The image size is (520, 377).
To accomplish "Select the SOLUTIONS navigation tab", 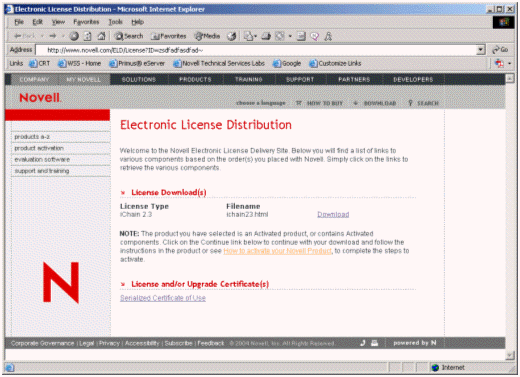I will tap(139, 79).
